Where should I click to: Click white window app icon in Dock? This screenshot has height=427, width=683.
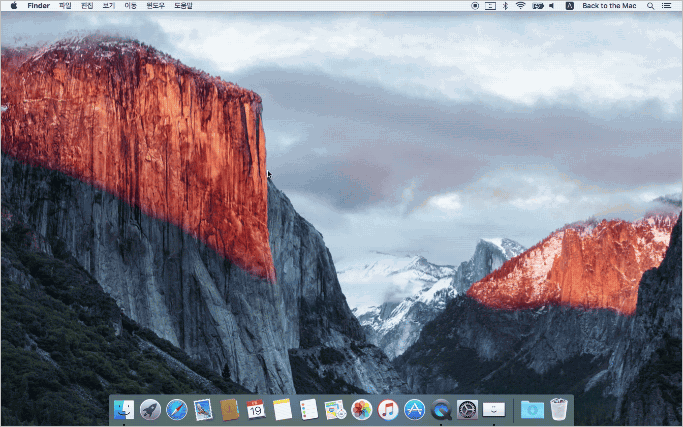click(494, 410)
